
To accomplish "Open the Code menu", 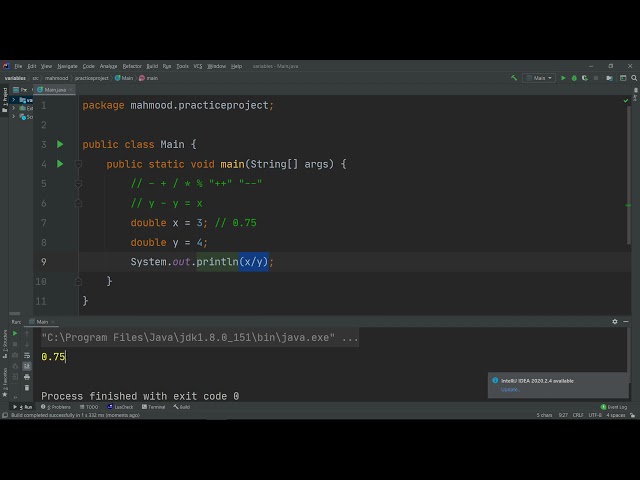I will point(89,66).
